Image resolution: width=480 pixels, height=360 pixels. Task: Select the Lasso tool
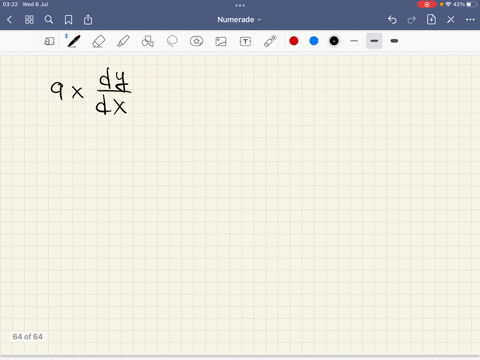click(172, 41)
